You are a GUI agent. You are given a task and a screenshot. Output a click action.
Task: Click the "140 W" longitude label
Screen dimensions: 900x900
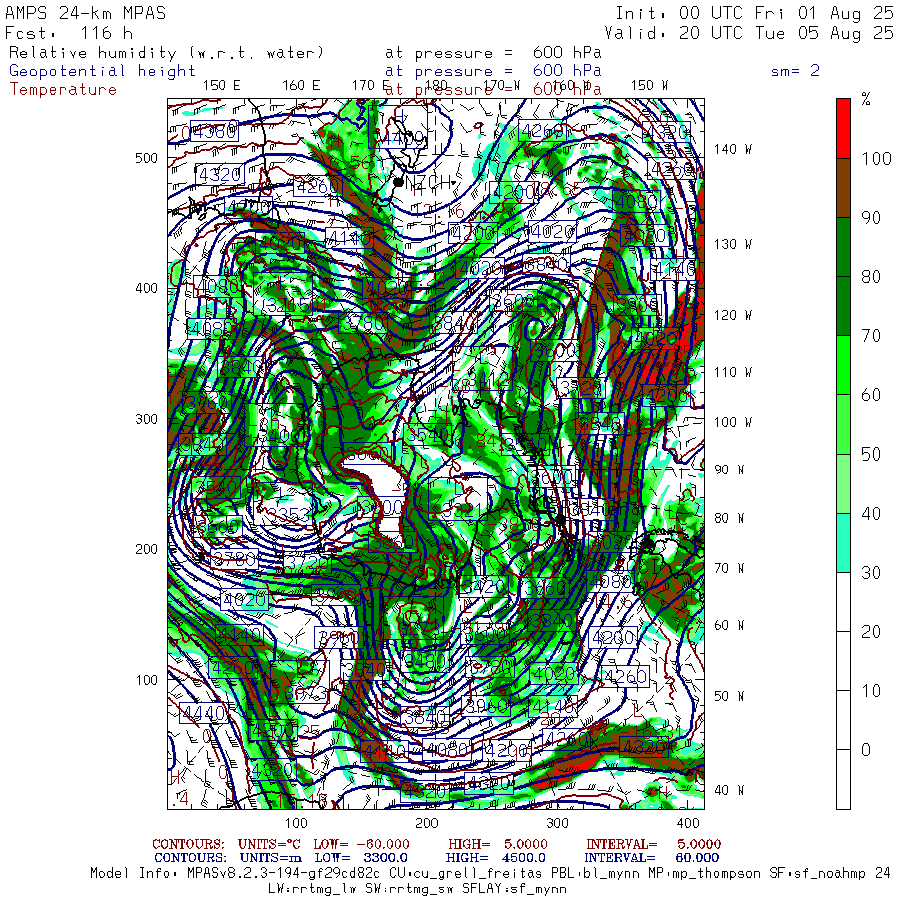click(733, 149)
